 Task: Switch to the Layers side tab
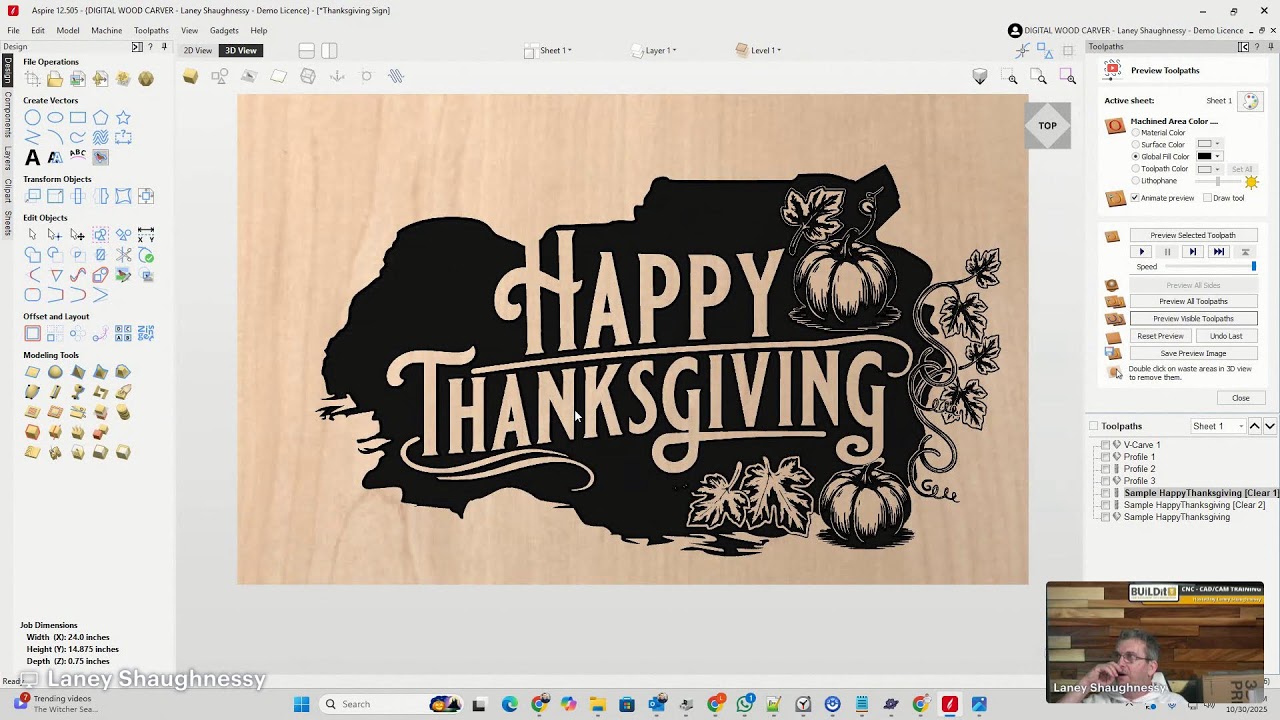(8, 158)
